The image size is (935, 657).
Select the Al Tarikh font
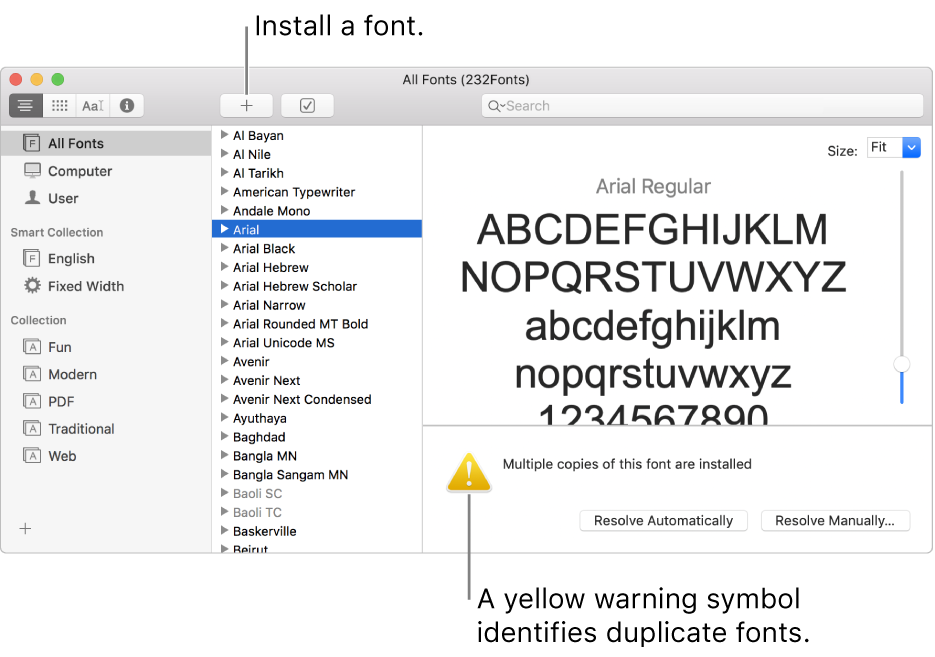pos(258,173)
